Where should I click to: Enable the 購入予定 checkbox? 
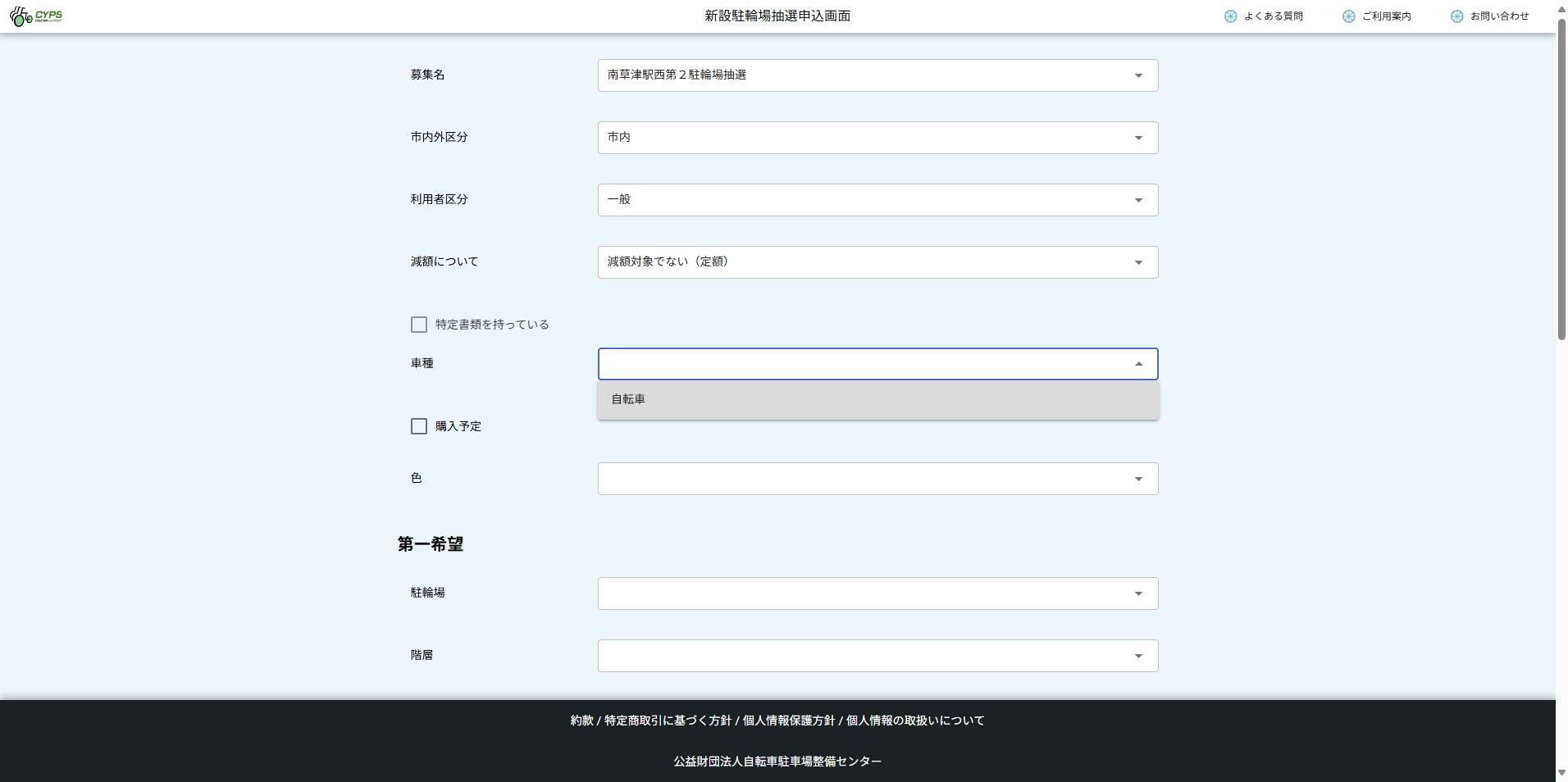tap(419, 426)
